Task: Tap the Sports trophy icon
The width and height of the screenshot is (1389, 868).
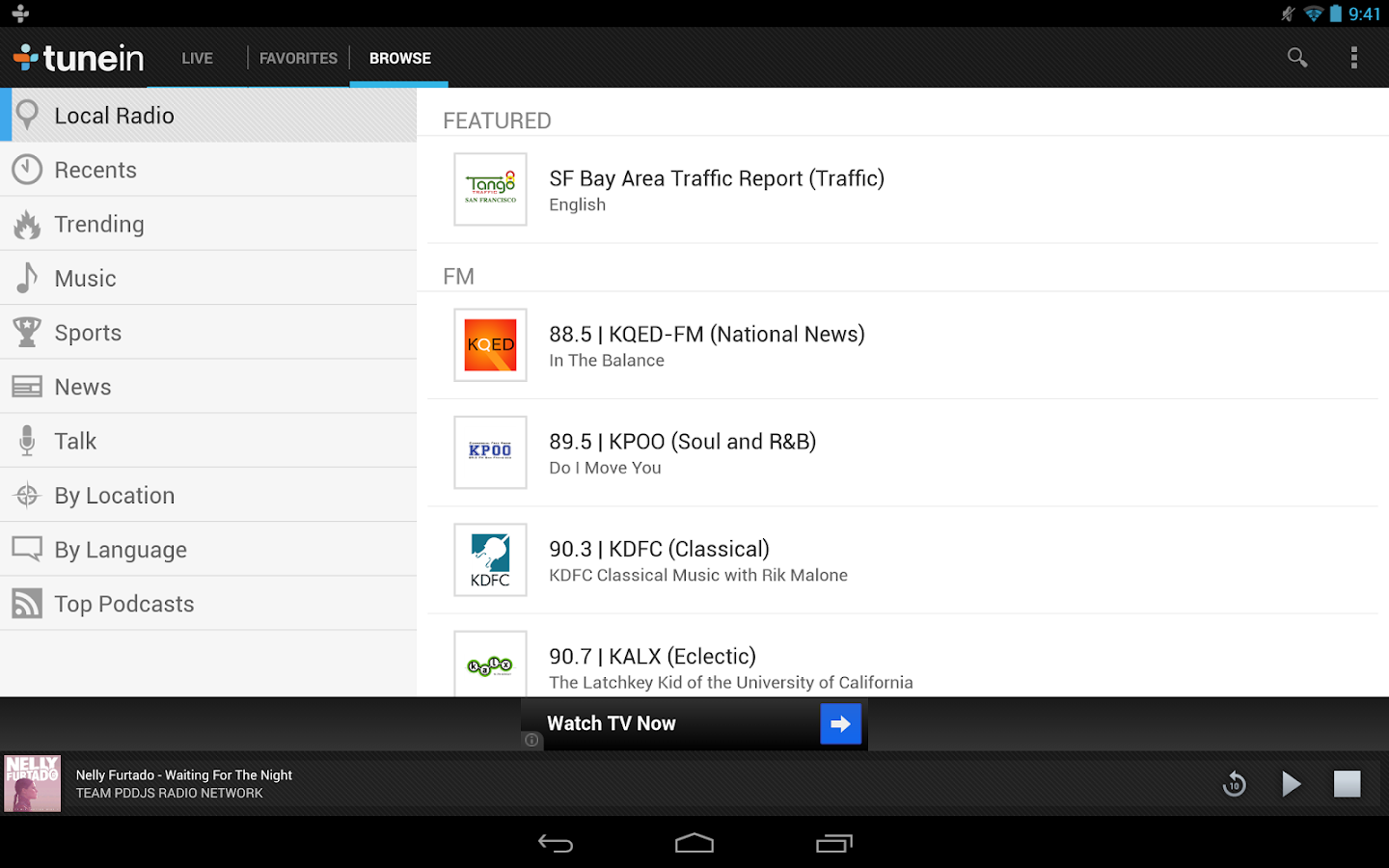Action: [x=27, y=332]
